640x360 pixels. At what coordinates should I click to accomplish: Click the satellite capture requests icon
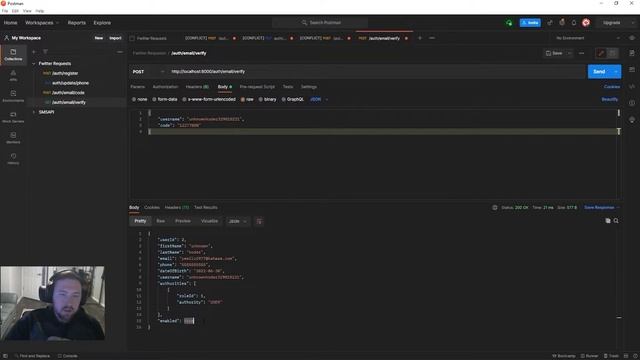point(550,23)
